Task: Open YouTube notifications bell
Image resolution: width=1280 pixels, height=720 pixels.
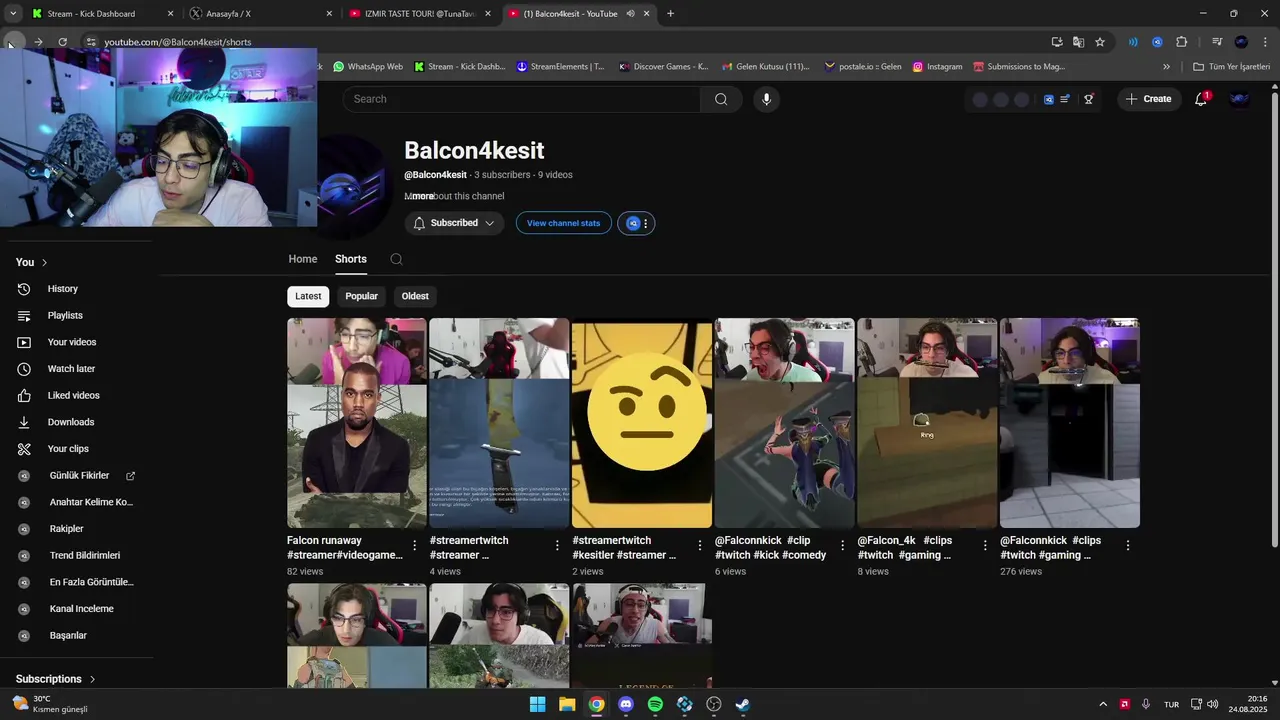Action: click(1201, 99)
